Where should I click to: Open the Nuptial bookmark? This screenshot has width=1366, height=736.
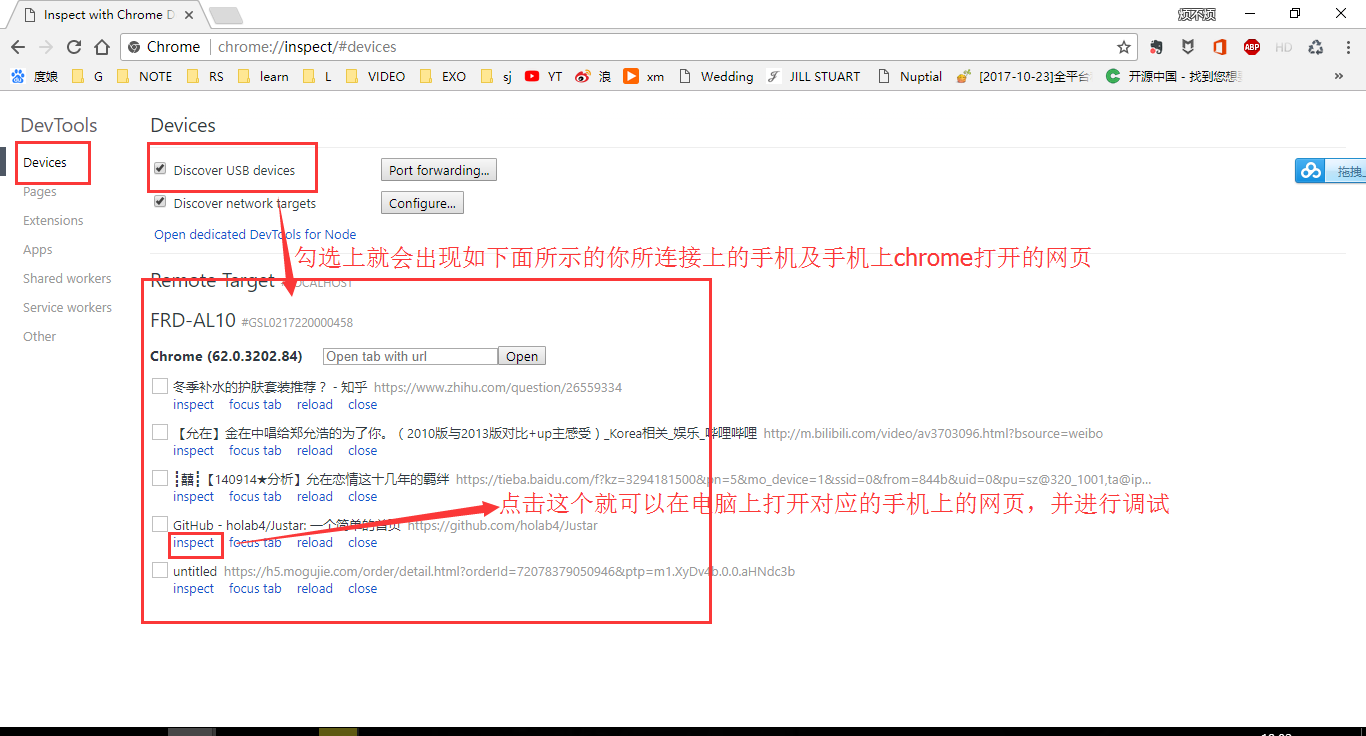[909, 76]
